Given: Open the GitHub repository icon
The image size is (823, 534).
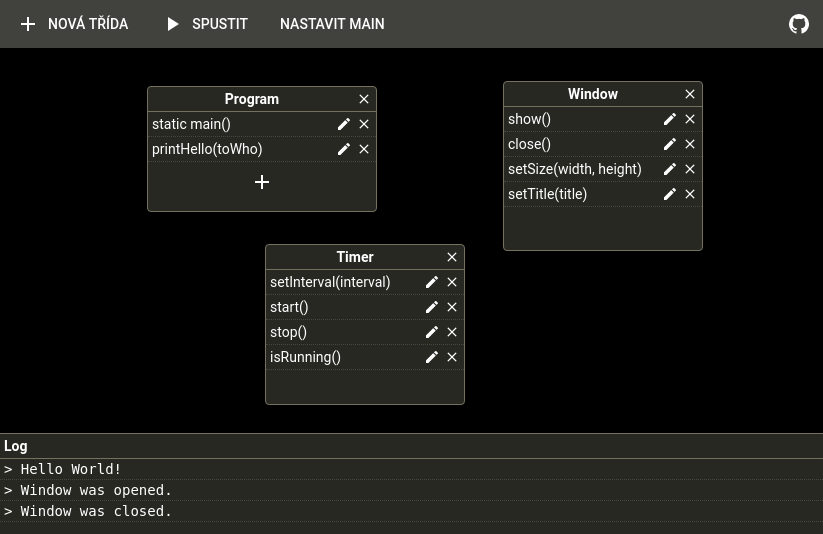Looking at the screenshot, I should coord(798,24).
